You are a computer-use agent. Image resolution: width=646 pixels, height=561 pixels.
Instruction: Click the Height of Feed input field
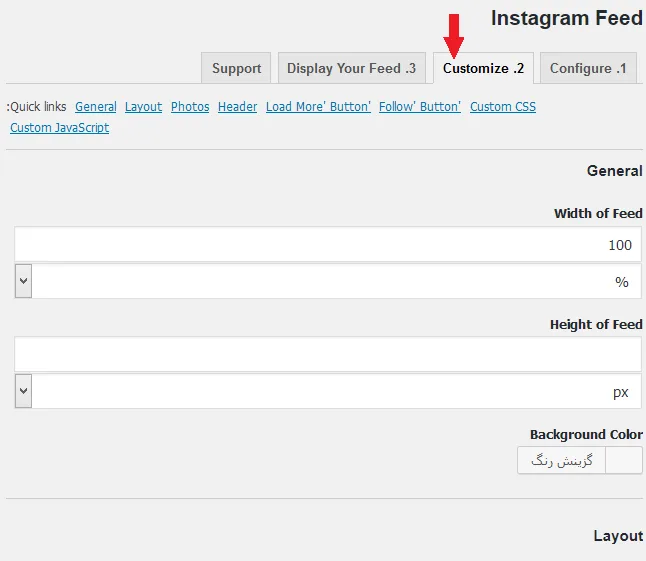tap(328, 354)
